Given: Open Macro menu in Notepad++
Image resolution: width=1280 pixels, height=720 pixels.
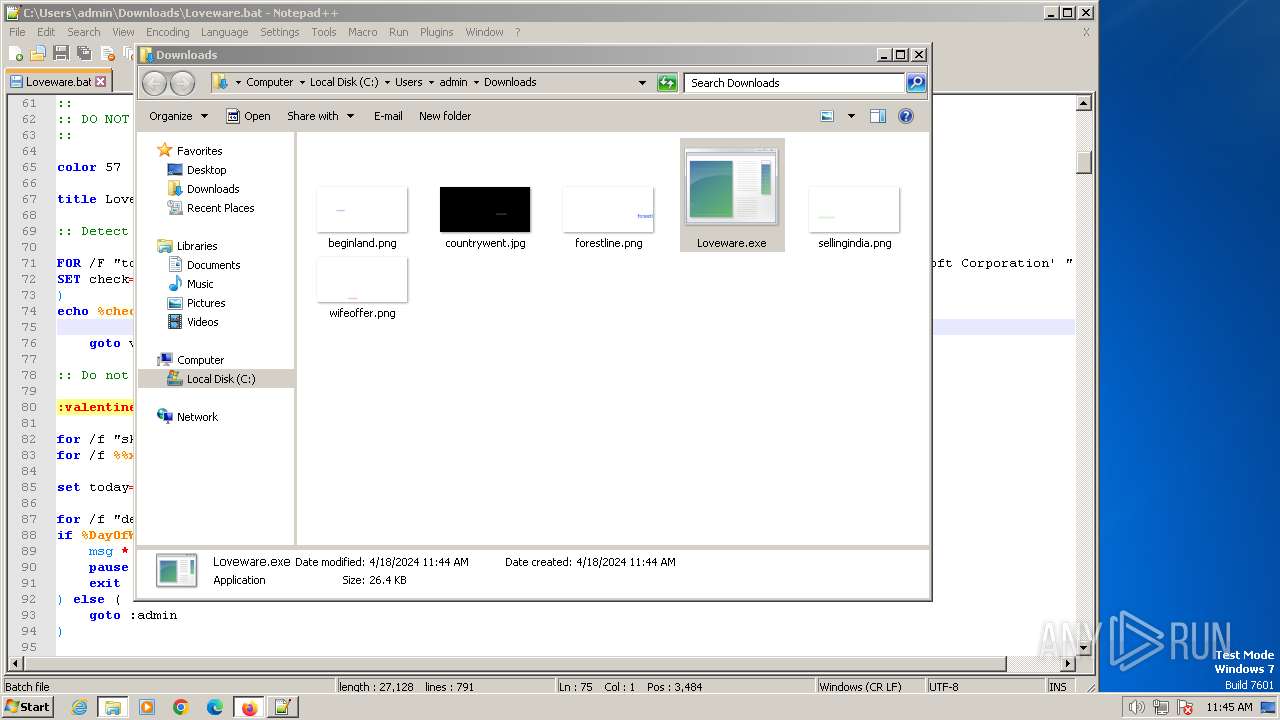Looking at the screenshot, I should 362,32.
